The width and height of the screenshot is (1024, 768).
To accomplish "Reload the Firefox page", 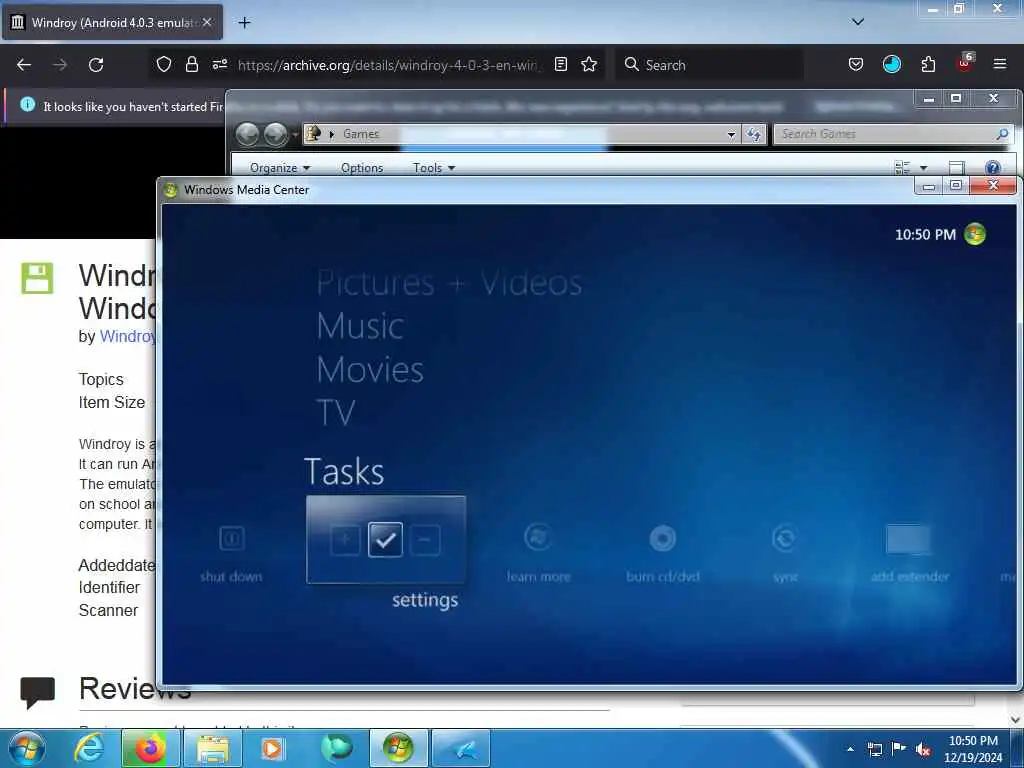I will pos(96,65).
